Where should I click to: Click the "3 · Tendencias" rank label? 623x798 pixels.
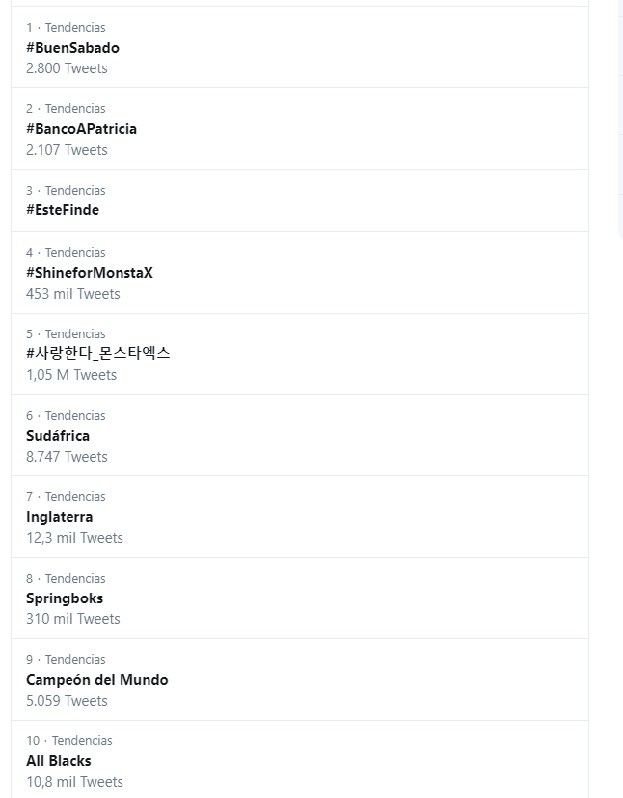tap(65, 190)
